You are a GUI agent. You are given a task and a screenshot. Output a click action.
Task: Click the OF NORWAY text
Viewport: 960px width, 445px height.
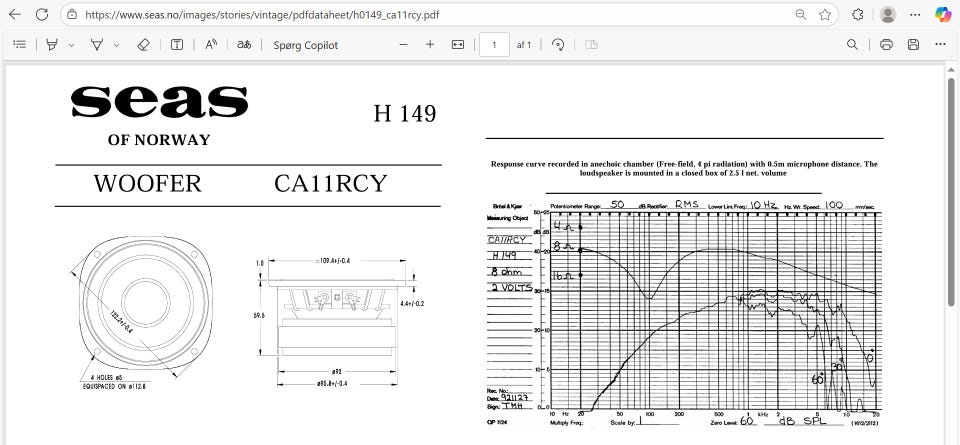point(159,140)
